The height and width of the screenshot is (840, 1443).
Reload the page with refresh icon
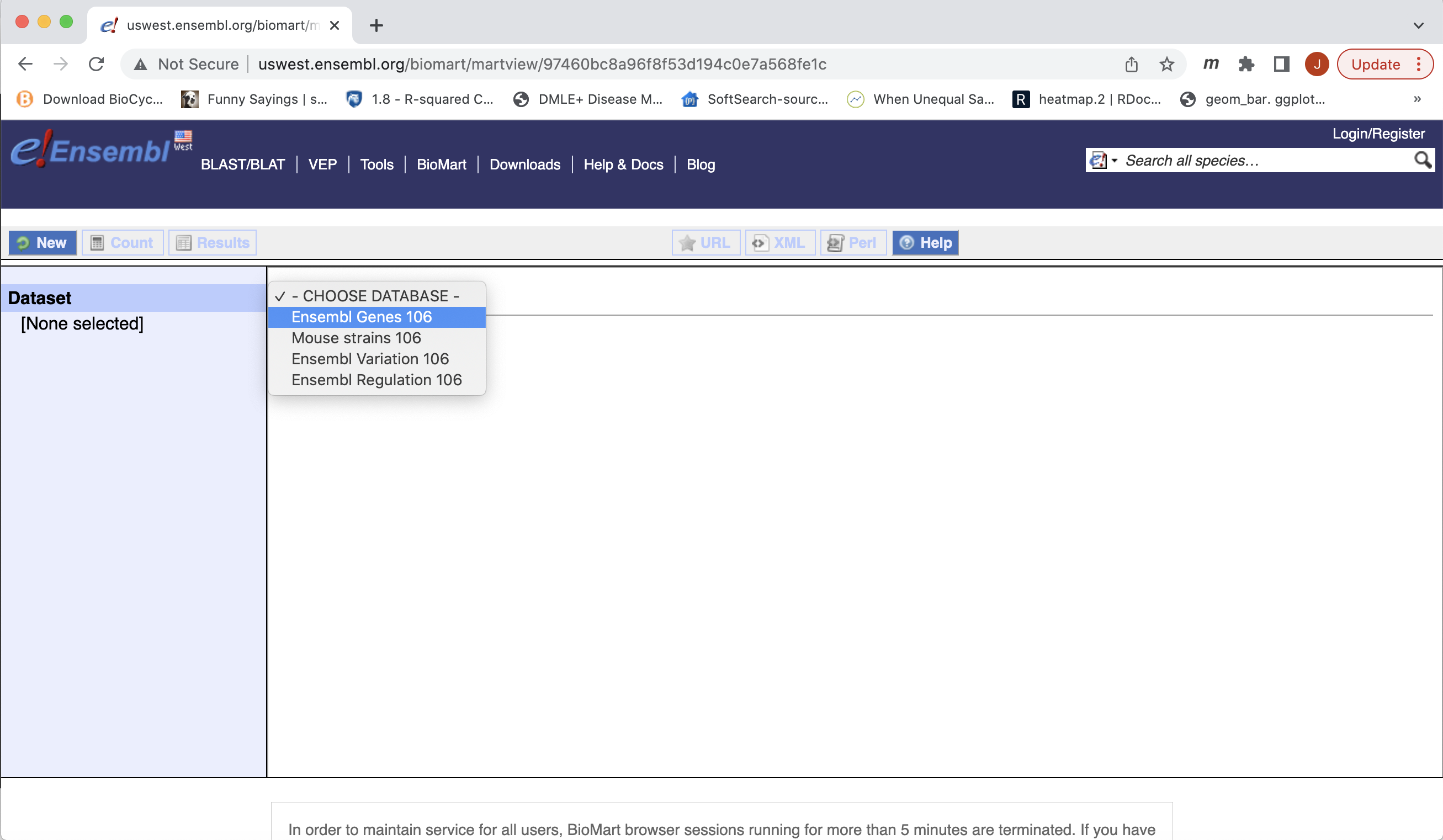click(96, 64)
